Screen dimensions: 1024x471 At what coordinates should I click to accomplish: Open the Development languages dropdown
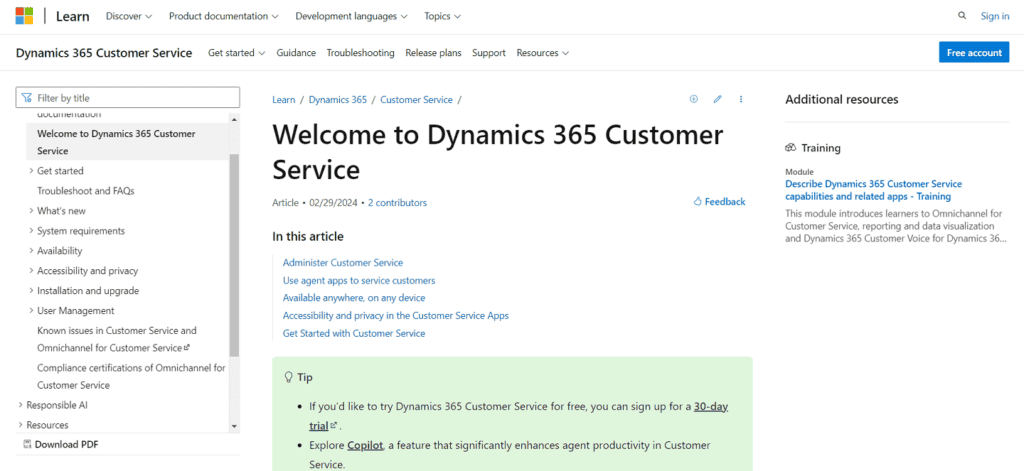[352, 16]
